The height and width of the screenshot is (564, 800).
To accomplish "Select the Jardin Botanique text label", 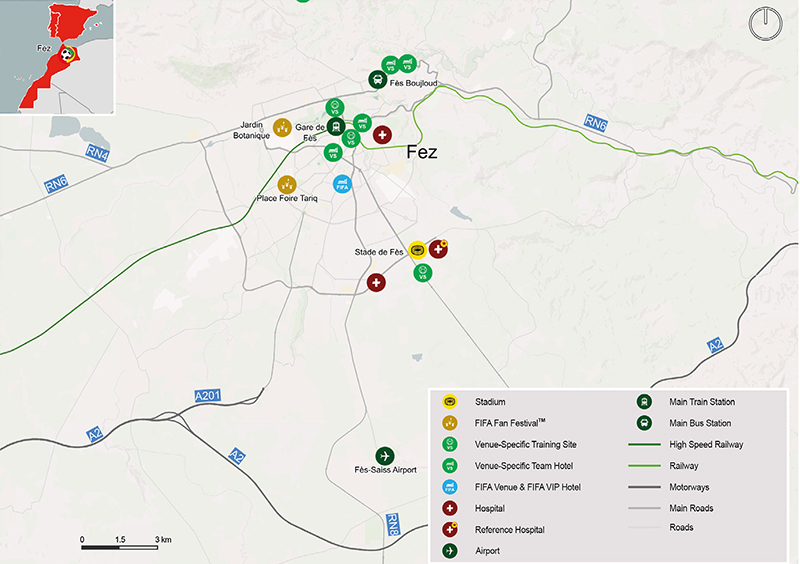I will (252, 130).
